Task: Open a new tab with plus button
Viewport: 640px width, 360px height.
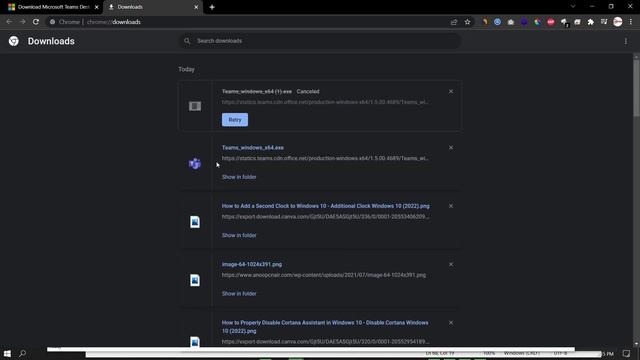Action: coord(212,7)
